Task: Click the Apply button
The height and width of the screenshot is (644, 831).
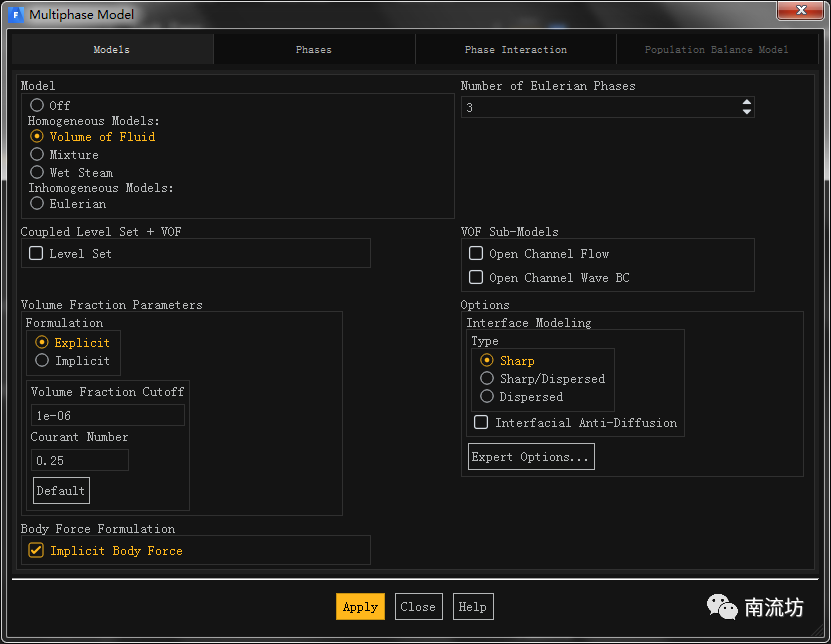Action: click(x=360, y=607)
